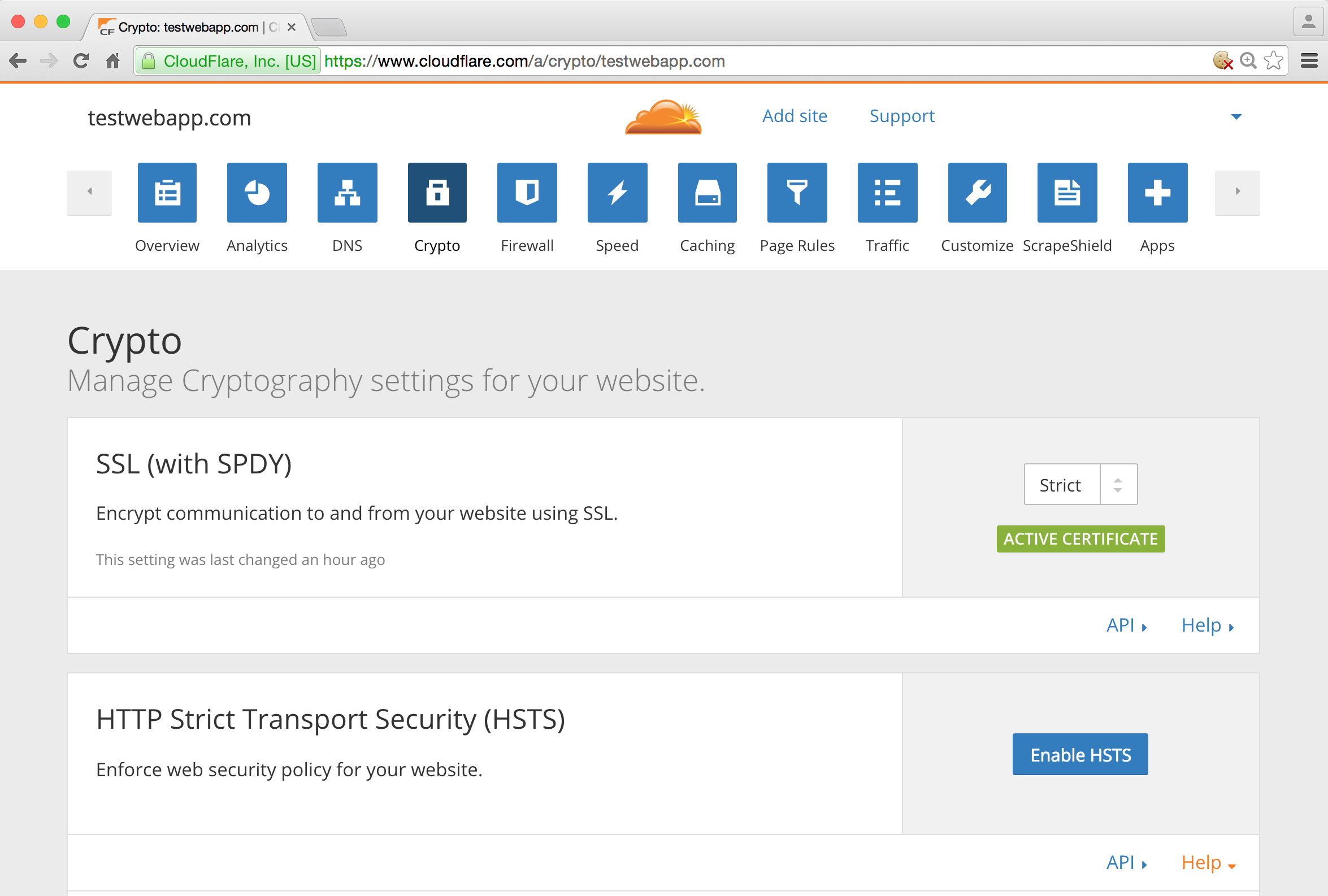This screenshot has width=1328, height=896.
Task: Open Page Rules funnel icon
Action: pyautogui.click(x=797, y=193)
